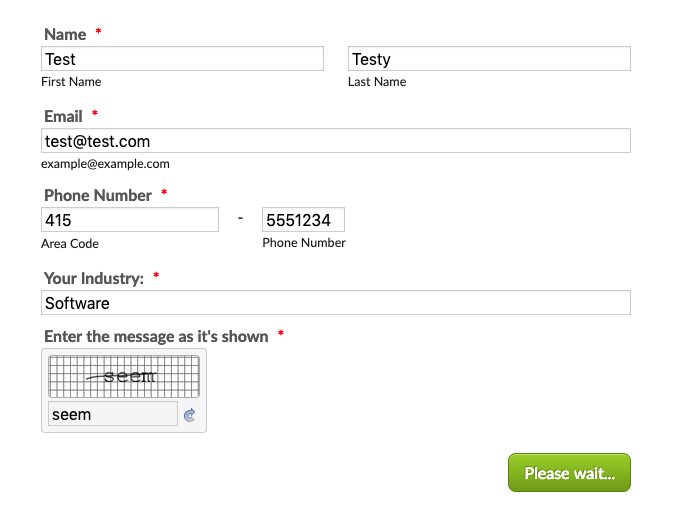The width and height of the screenshot is (676, 513).
Task: Click the captcha refresh icon
Action: coord(190,415)
